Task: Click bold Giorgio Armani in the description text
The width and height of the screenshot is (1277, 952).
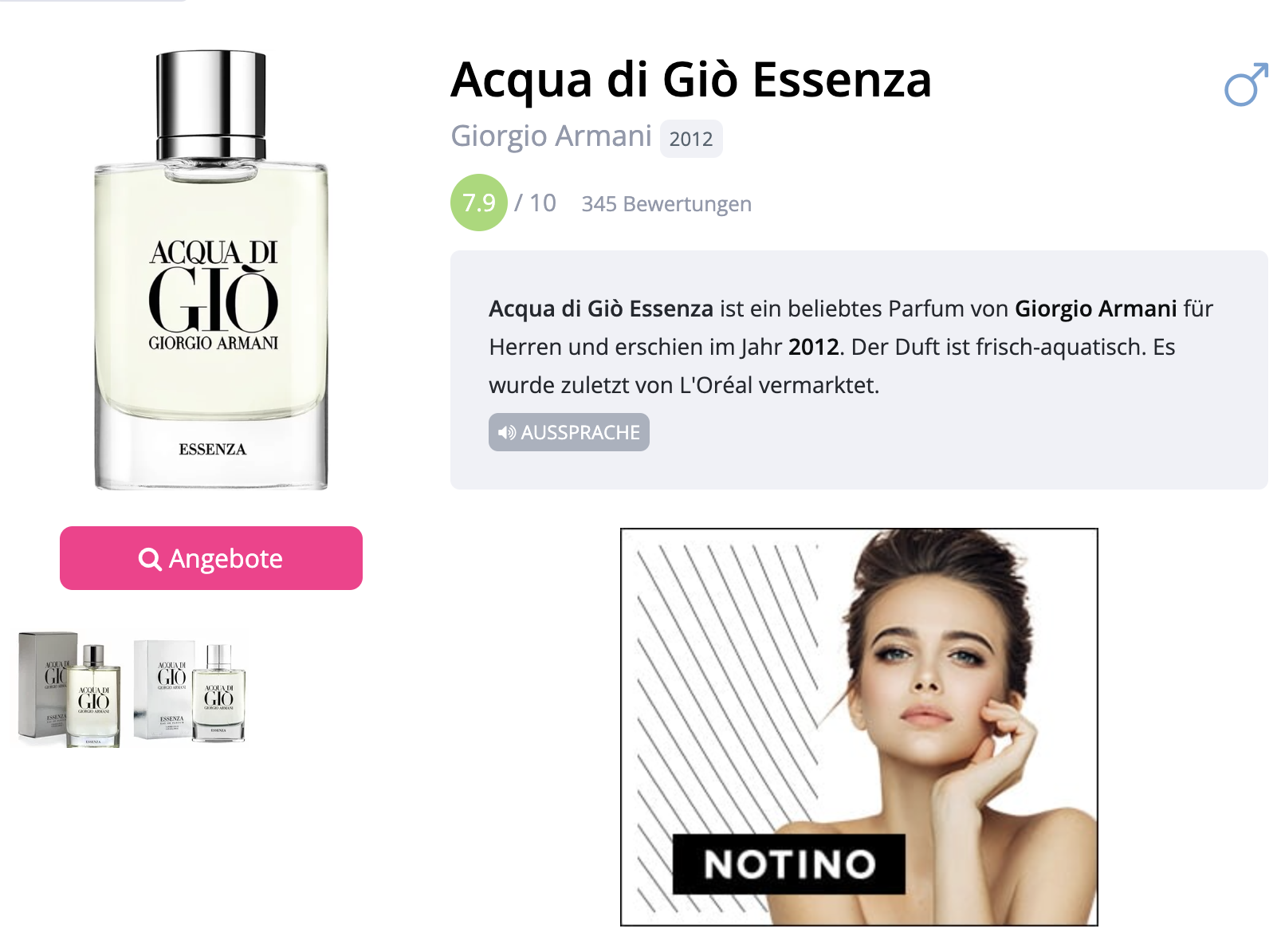Action: click(x=1095, y=309)
